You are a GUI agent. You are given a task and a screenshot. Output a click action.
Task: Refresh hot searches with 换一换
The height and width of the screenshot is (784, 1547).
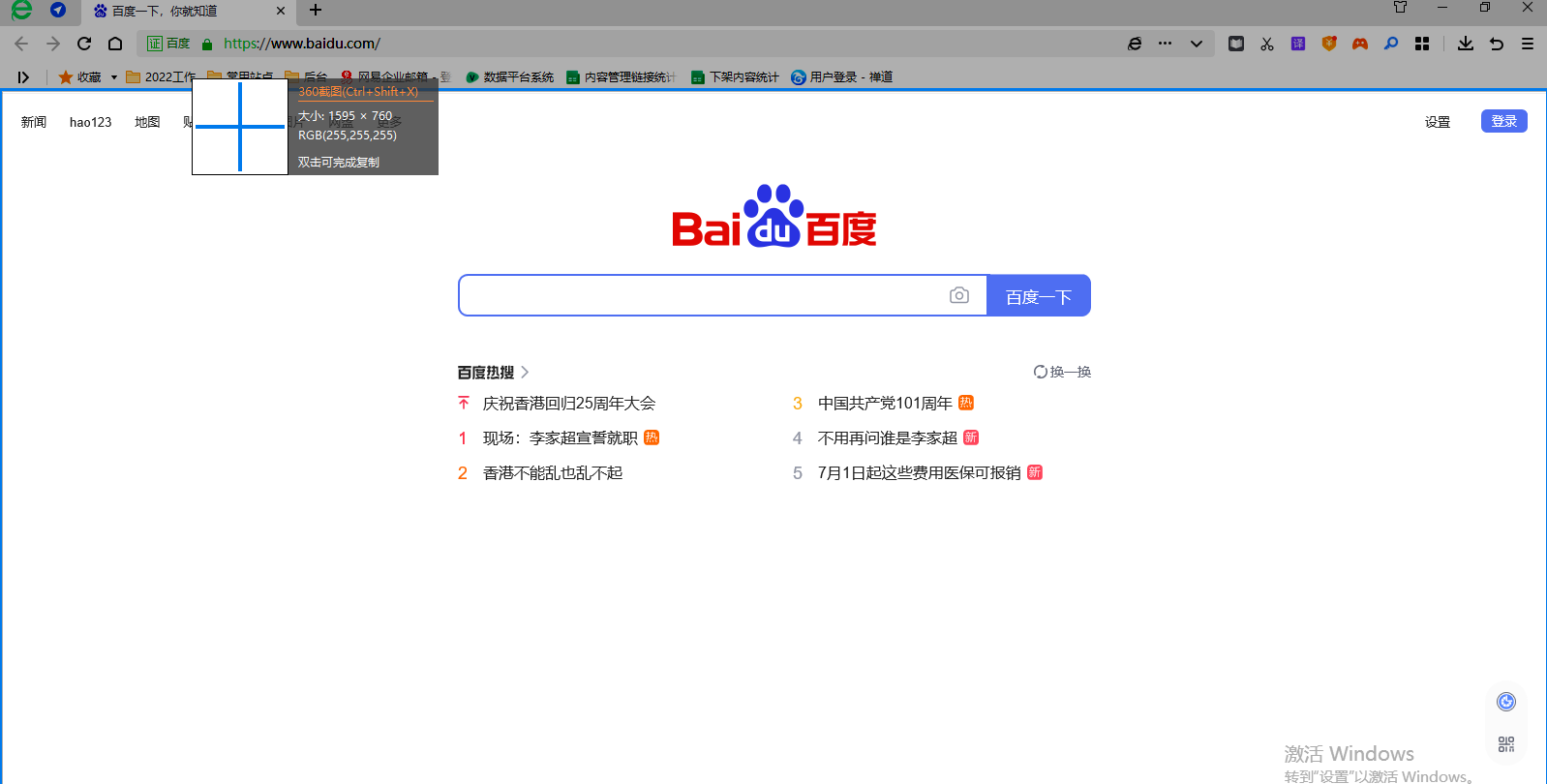coord(1062,372)
